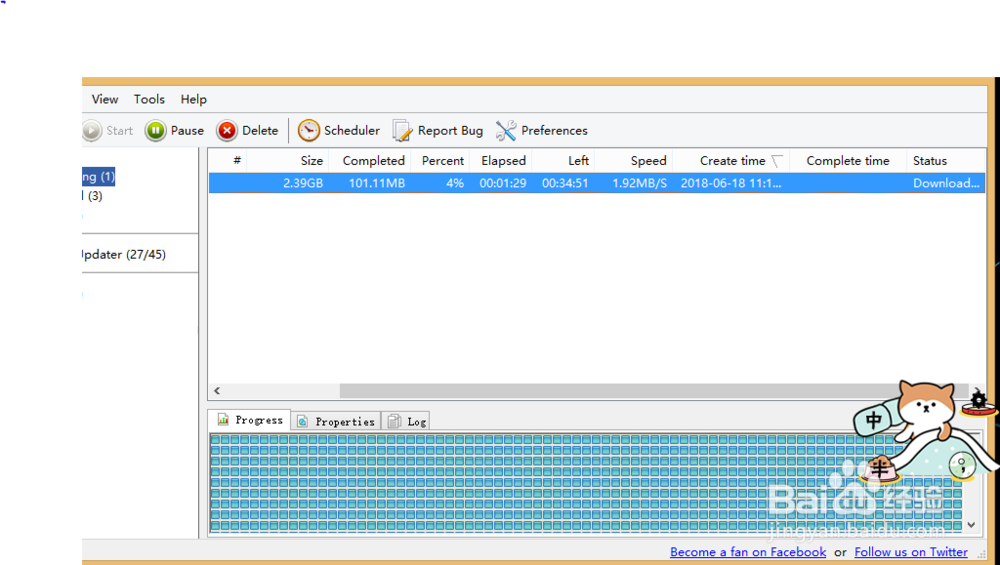The height and width of the screenshot is (565, 1000).
Task: Open Follow us on Twitter link
Action: coord(911,552)
